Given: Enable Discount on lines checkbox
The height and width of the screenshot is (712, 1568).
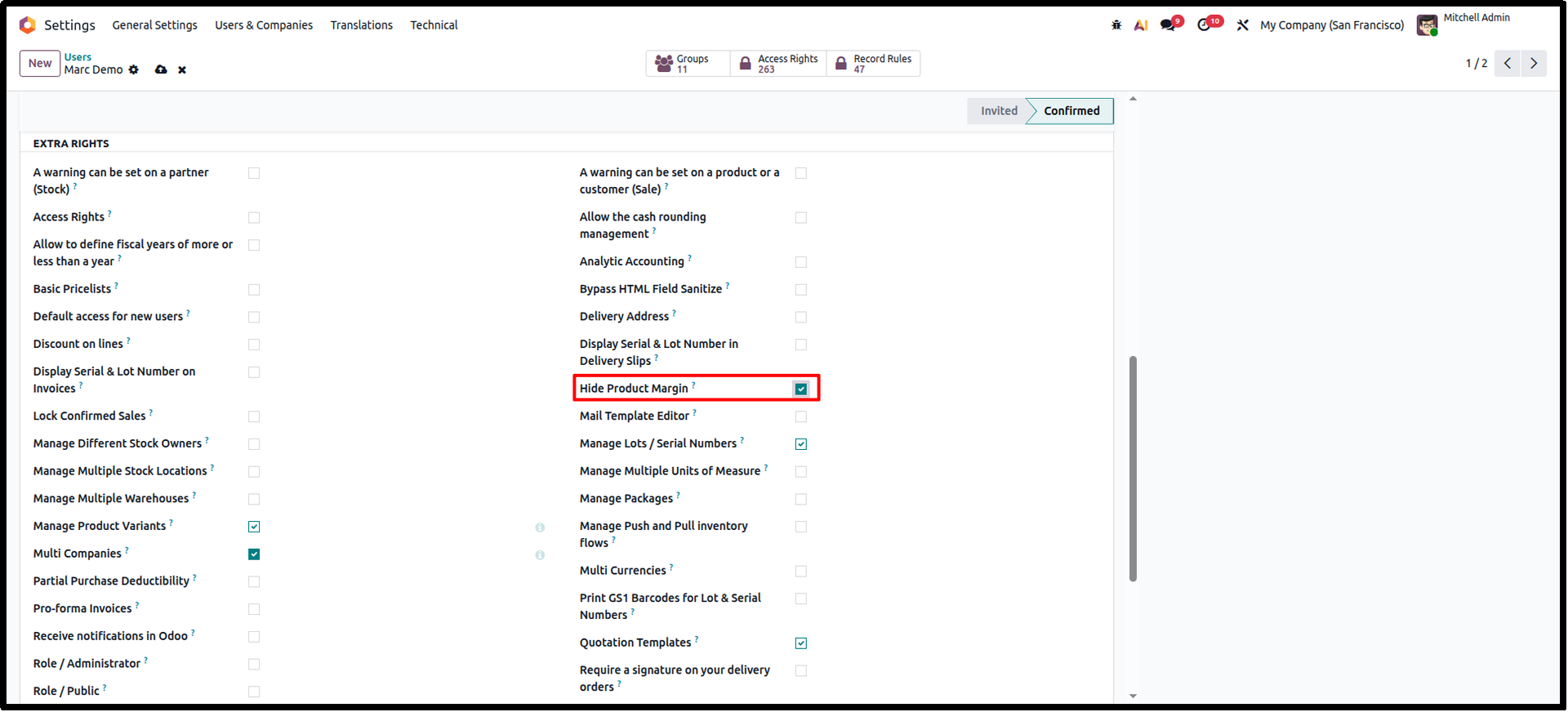Looking at the screenshot, I should (254, 345).
